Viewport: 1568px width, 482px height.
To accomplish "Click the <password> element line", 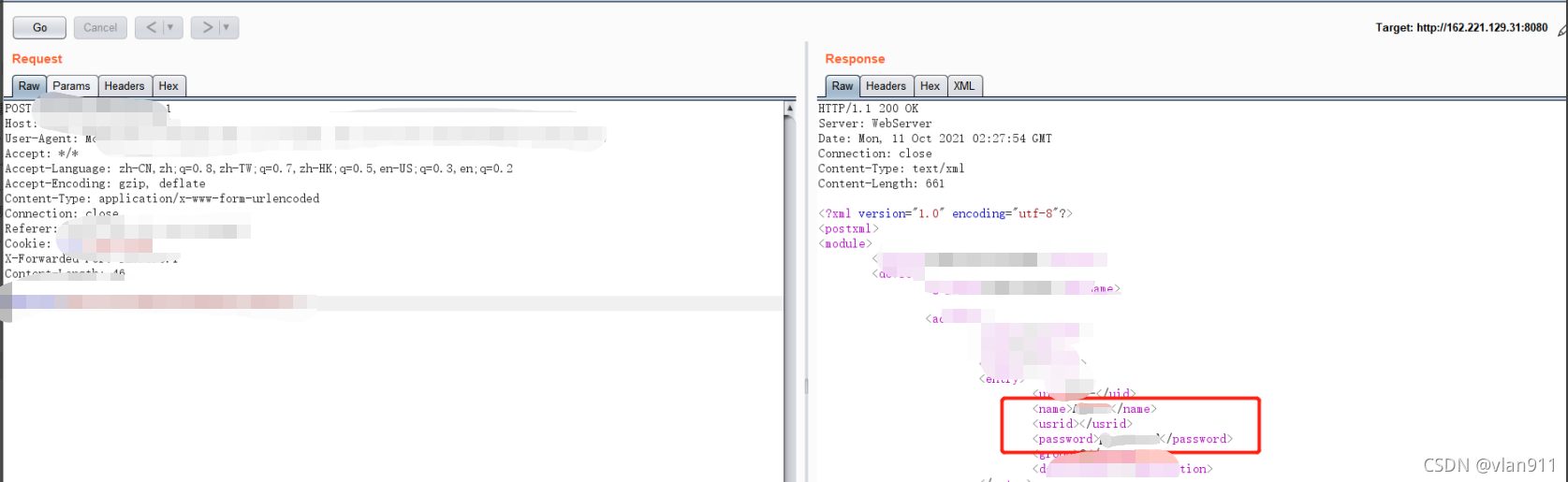I will [x=1133, y=439].
